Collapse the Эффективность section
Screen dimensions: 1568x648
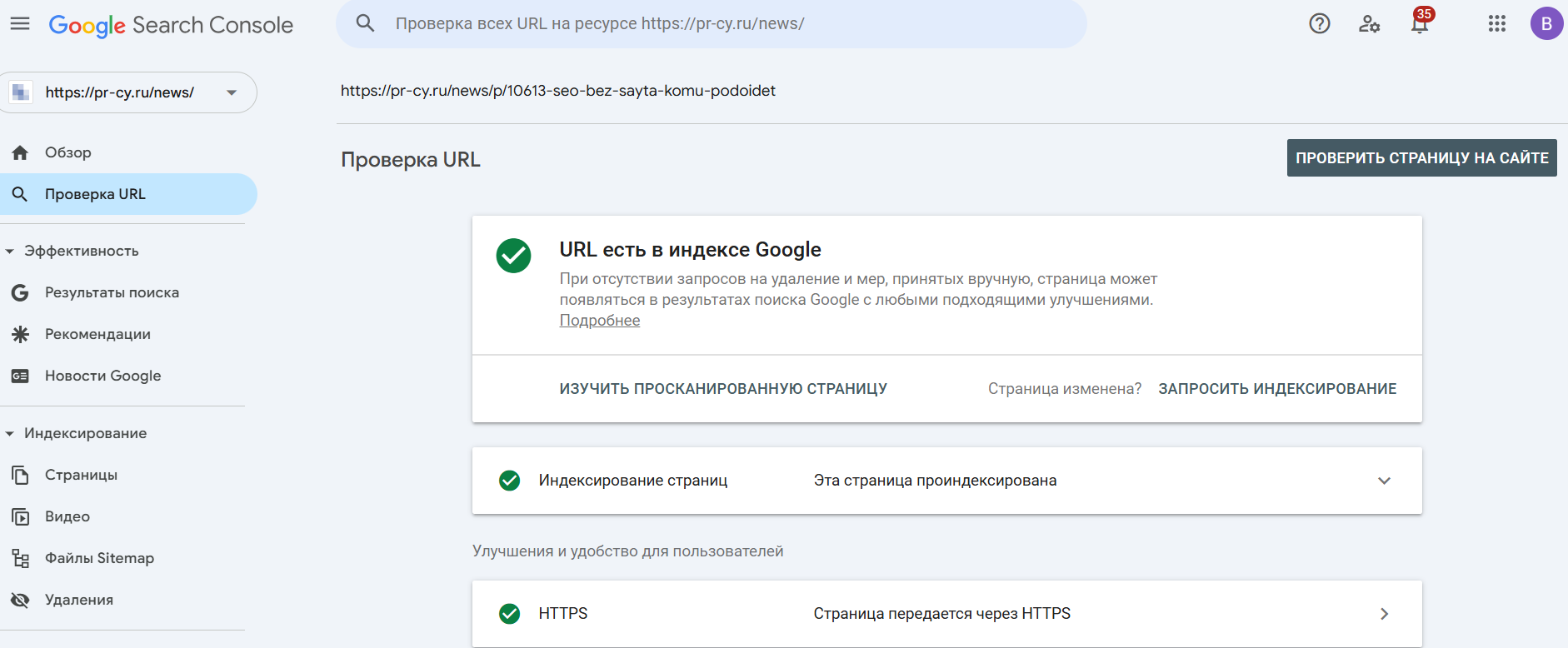(x=10, y=252)
